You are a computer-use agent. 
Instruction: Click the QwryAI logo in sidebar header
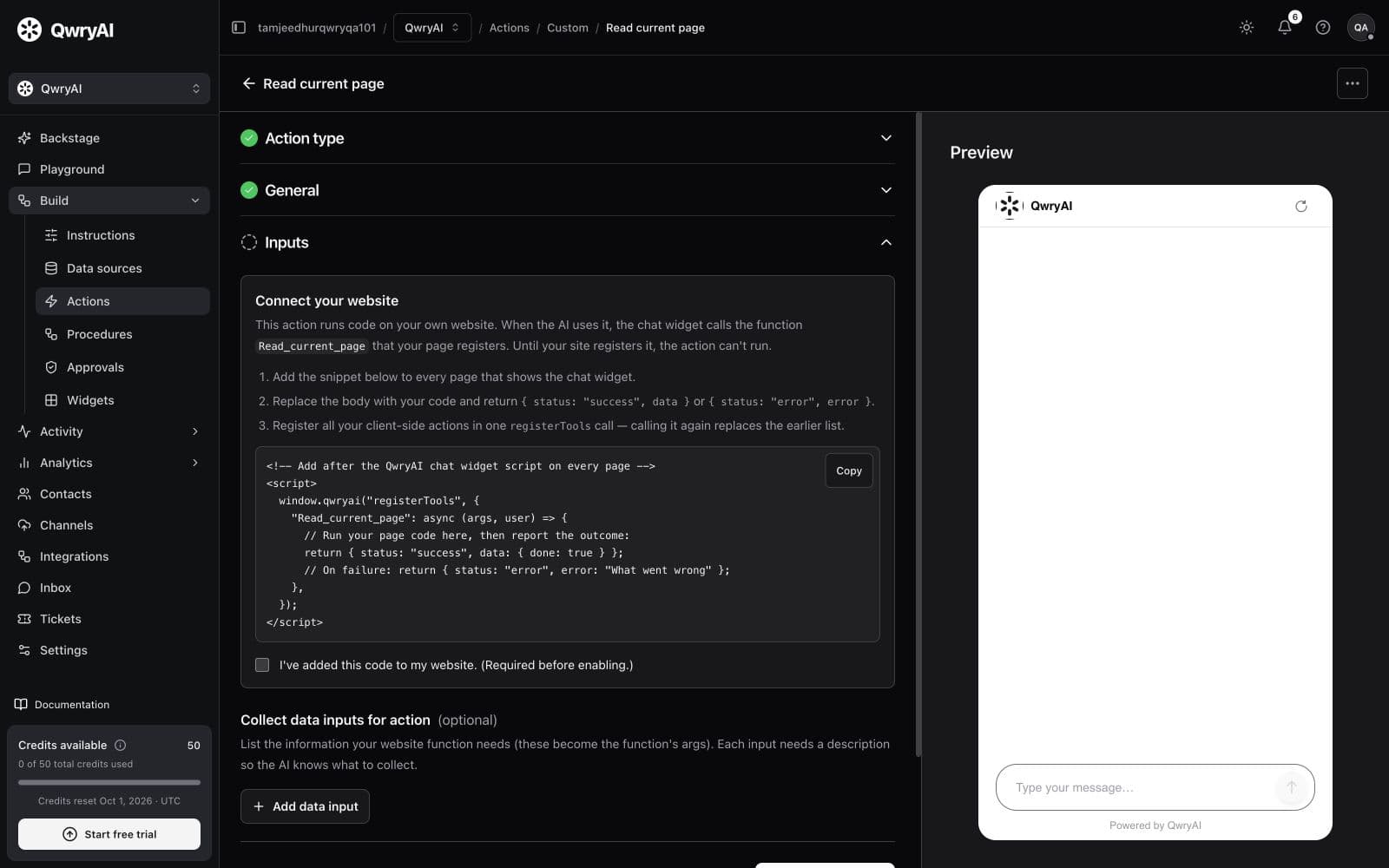click(66, 30)
